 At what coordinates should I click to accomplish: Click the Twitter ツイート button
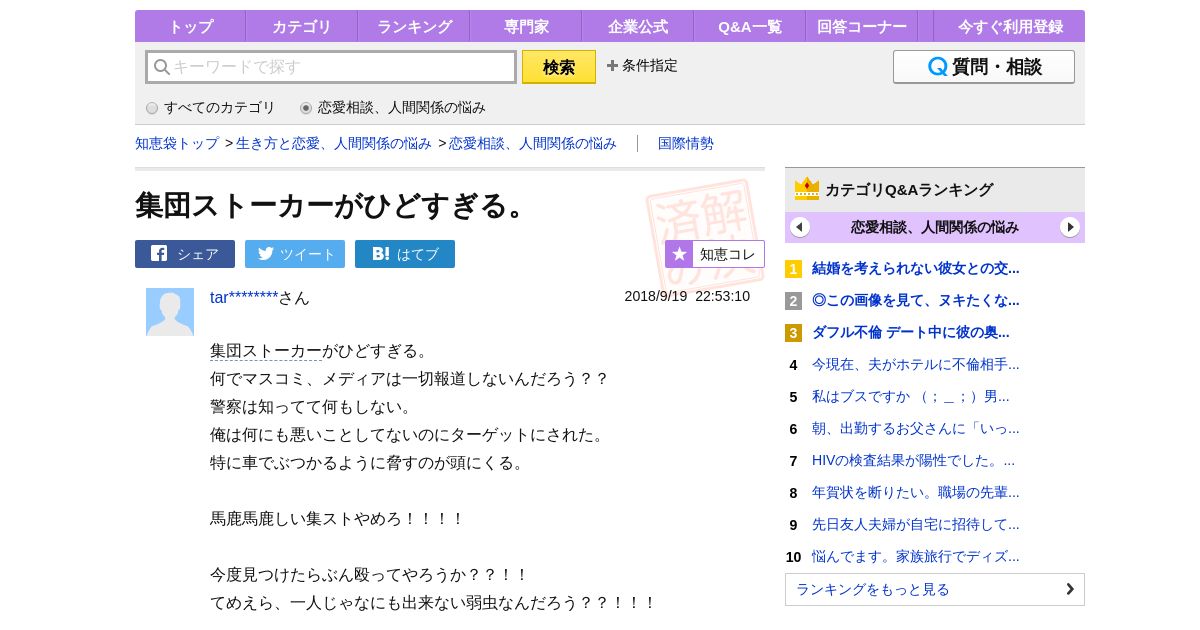point(295,254)
